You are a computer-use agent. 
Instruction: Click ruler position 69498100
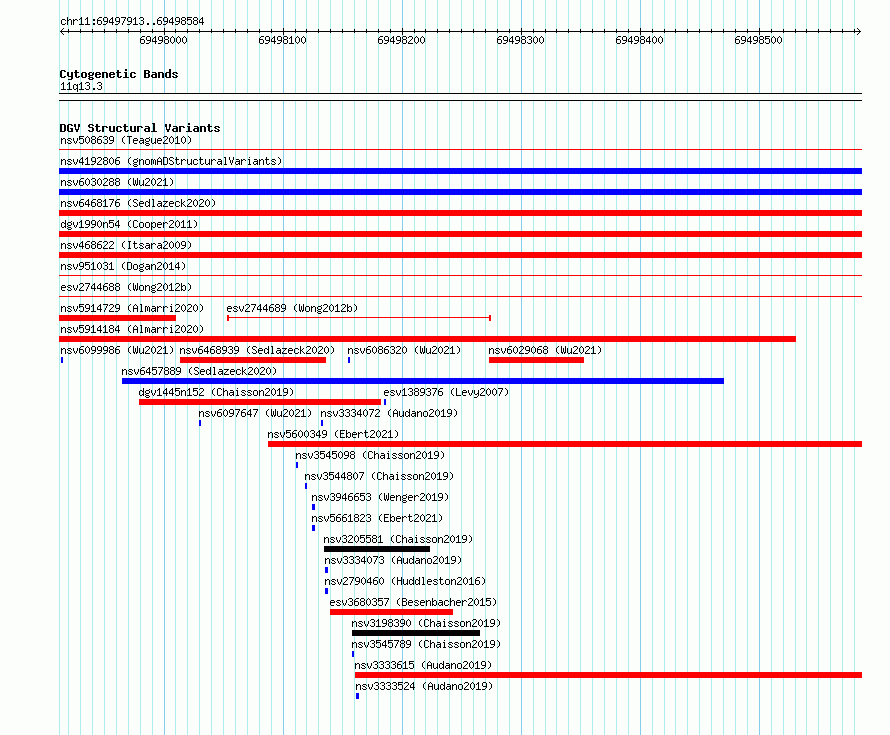pos(282,40)
